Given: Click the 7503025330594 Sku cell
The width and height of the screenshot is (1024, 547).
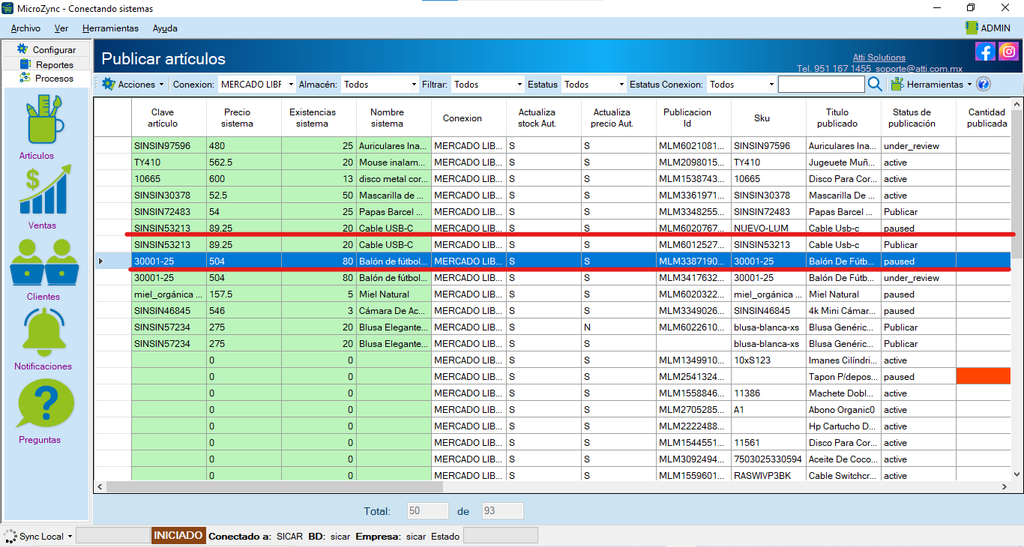Looking at the screenshot, I should click(769, 459).
